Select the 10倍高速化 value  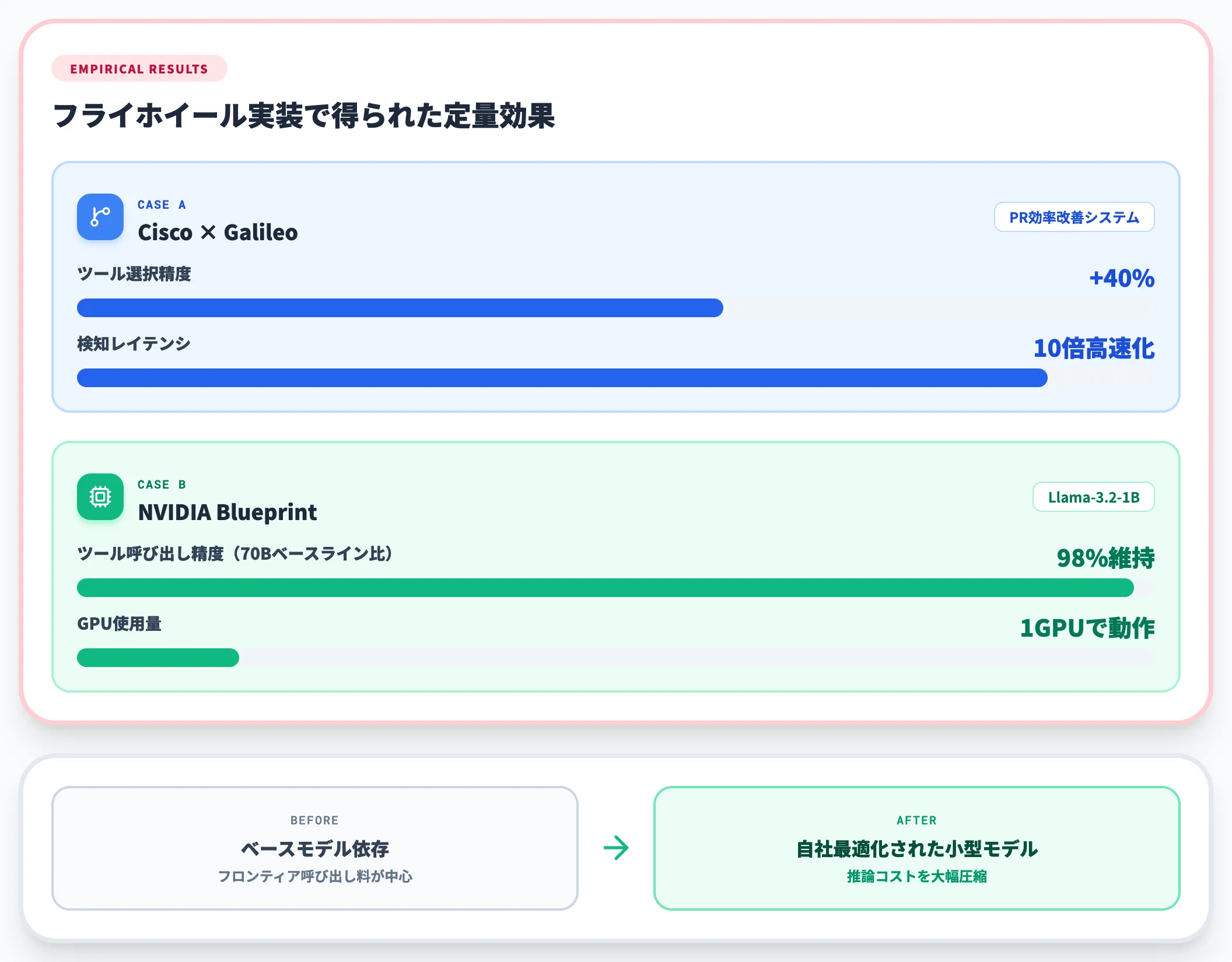1094,348
